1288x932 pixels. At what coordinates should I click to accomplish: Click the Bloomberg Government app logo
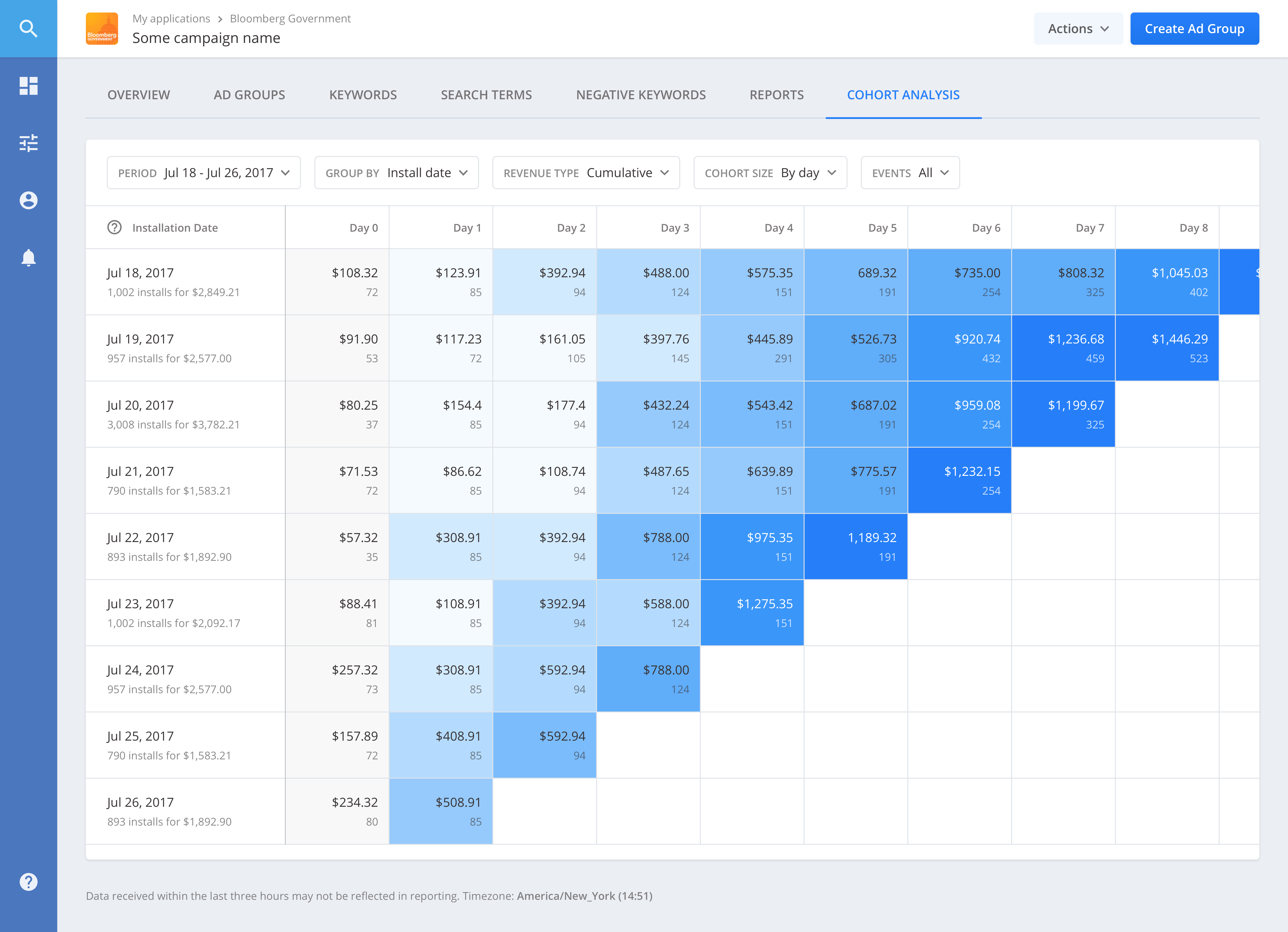point(102,28)
